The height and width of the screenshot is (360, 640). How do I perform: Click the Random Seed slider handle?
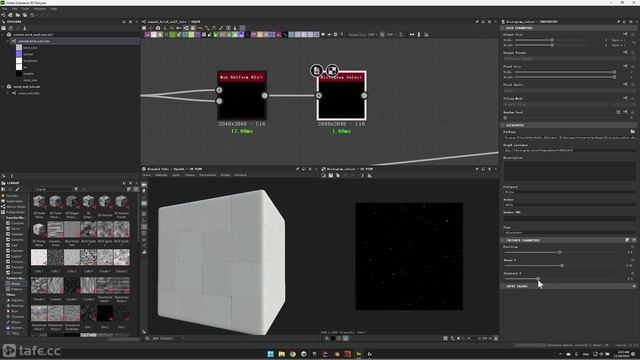[505, 118]
